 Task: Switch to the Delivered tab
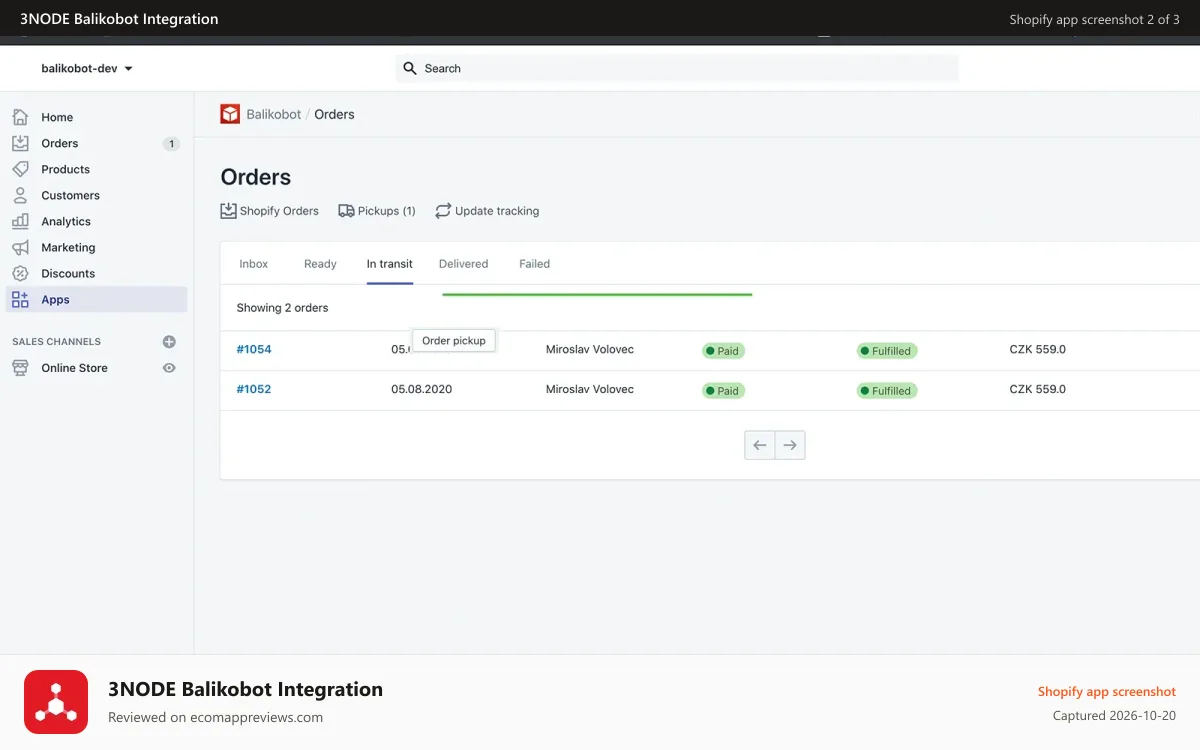(464, 264)
